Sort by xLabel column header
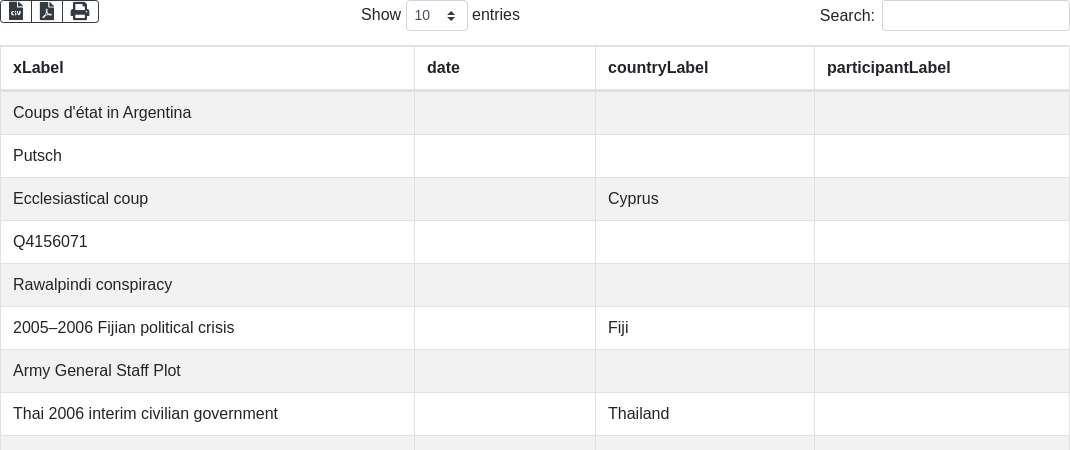This screenshot has height=450, width=1070. 207,68
